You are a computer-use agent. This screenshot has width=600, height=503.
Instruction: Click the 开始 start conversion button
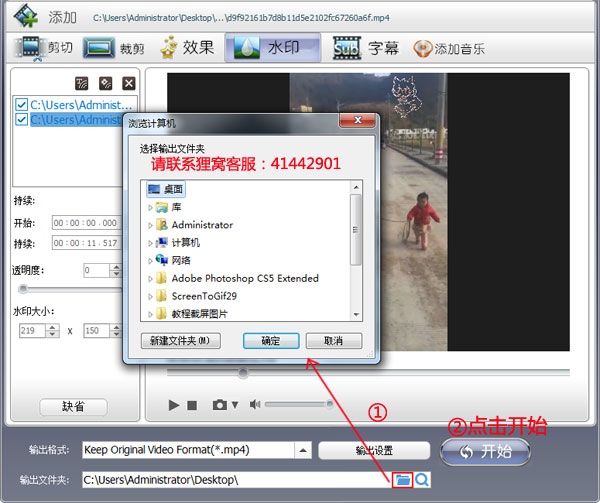pos(485,452)
